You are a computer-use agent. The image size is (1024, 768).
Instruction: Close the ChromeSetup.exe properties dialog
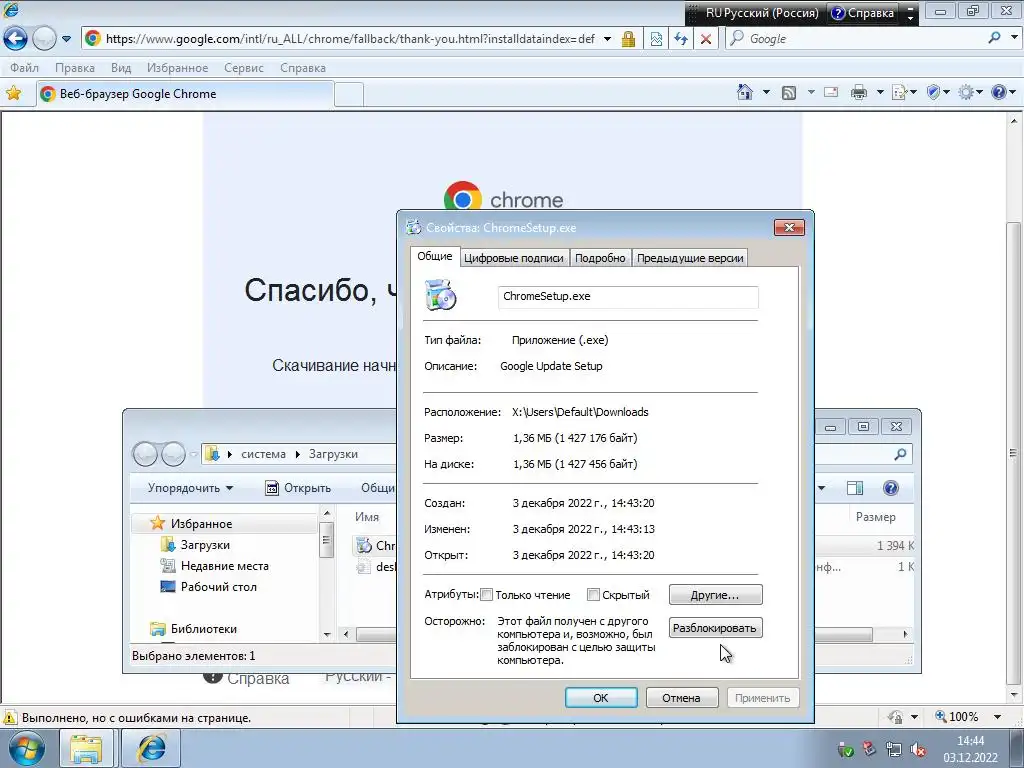coord(789,227)
